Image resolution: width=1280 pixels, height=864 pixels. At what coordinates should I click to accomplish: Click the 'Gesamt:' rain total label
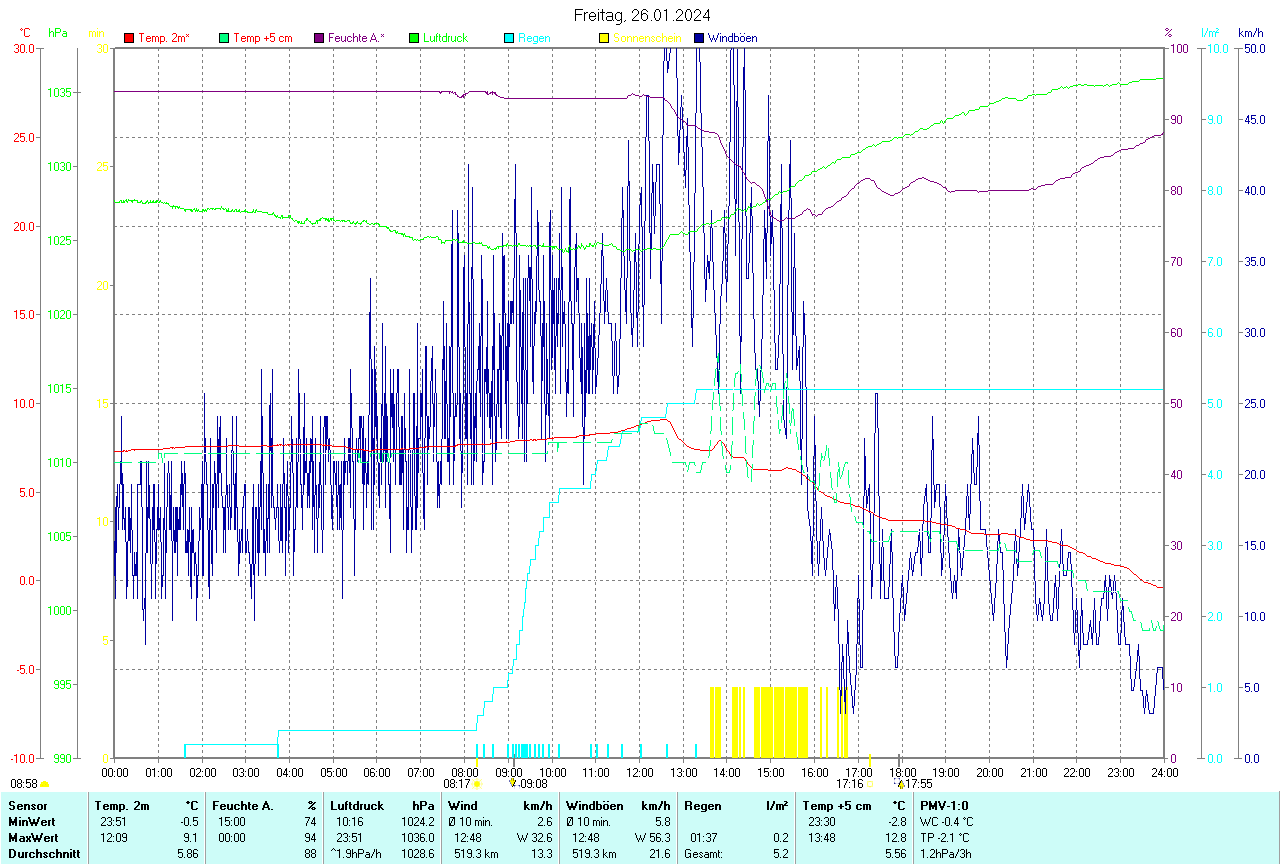tap(703, 854)
